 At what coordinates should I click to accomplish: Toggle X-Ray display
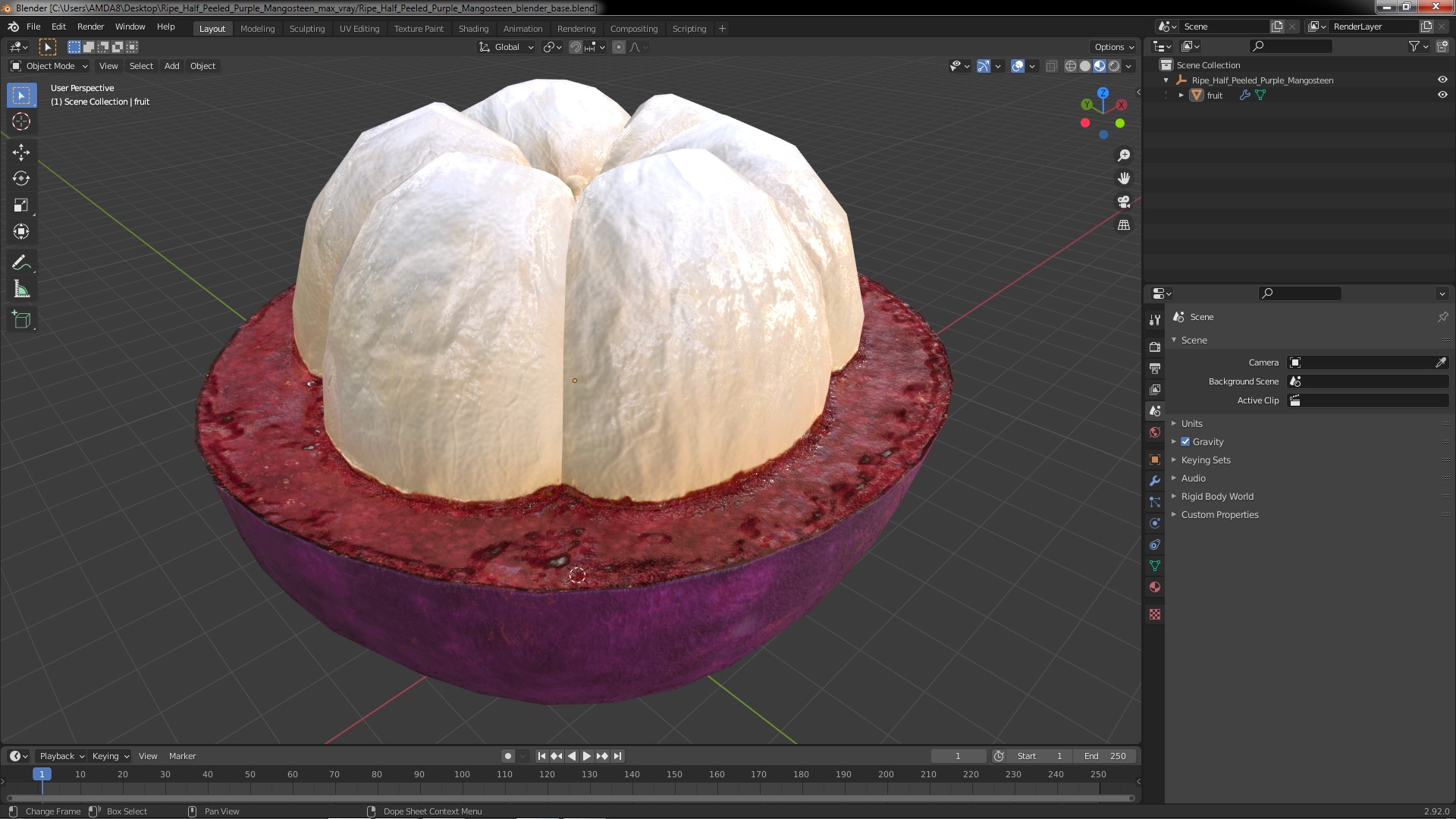(x=1051, y=66)
